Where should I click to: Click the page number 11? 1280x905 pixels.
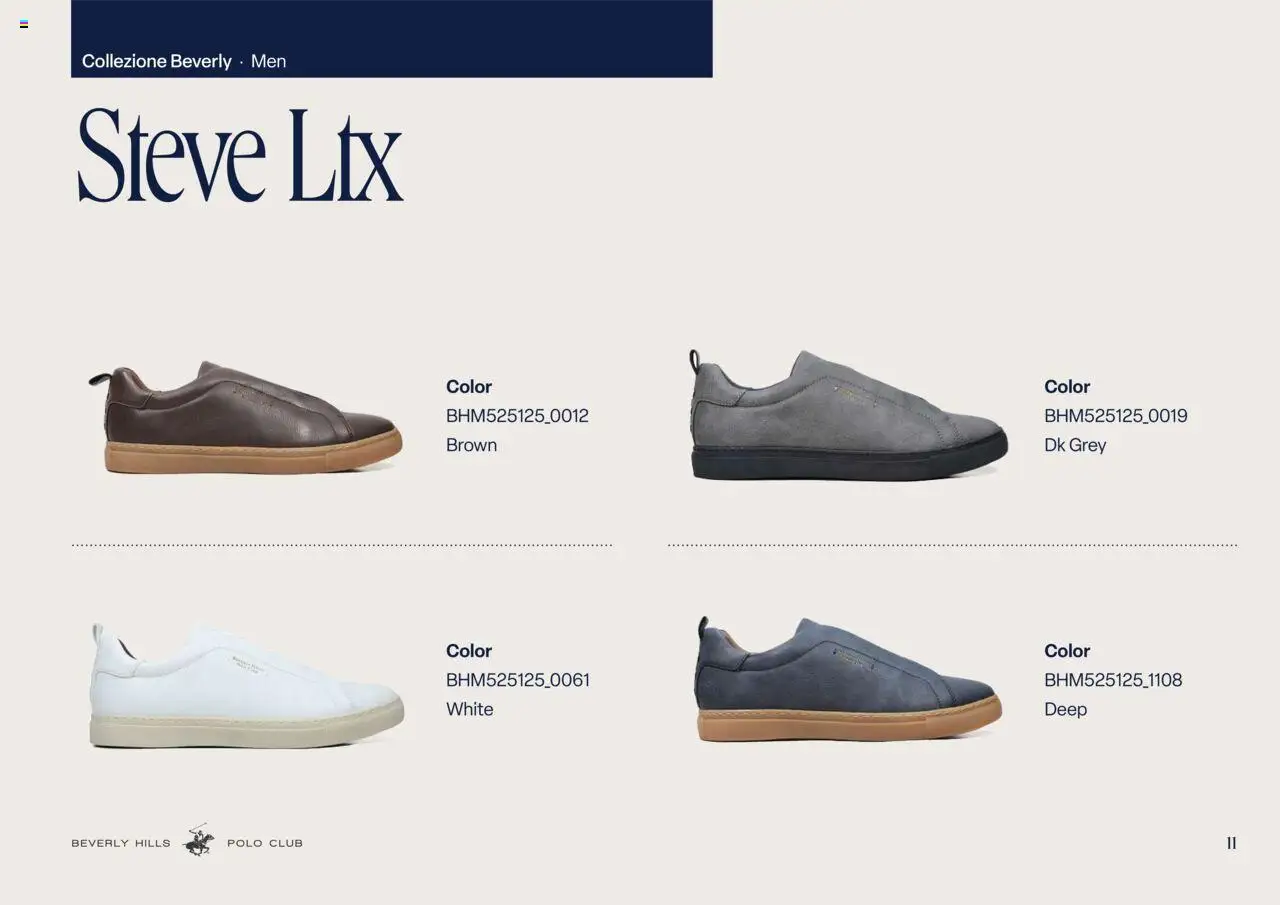tap(1231, 843)
